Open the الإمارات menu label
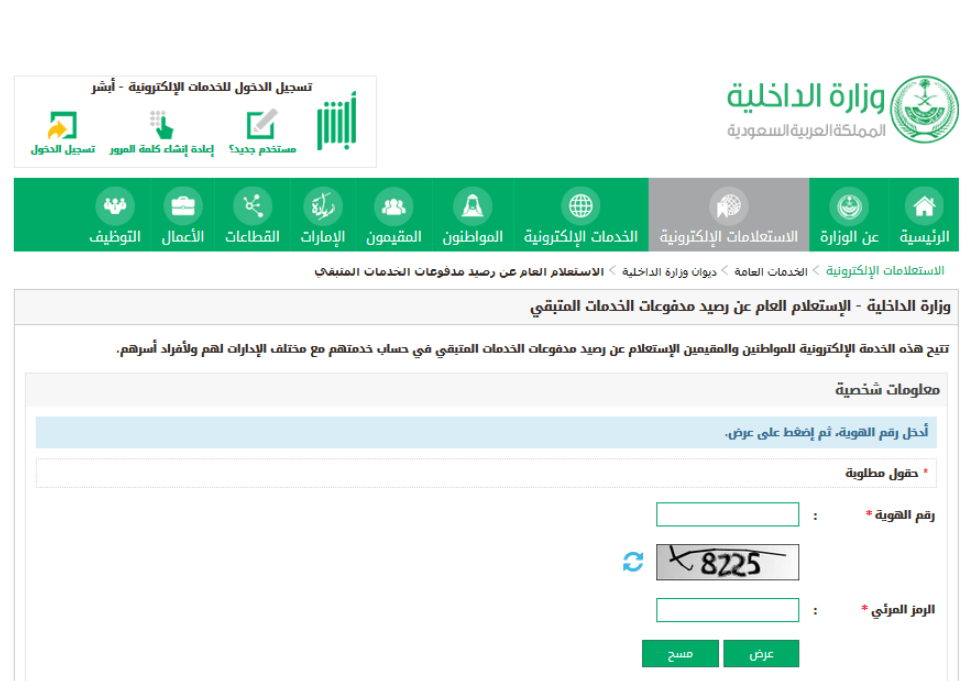Viewport: 966px width, 681px height. coord(323,237)
